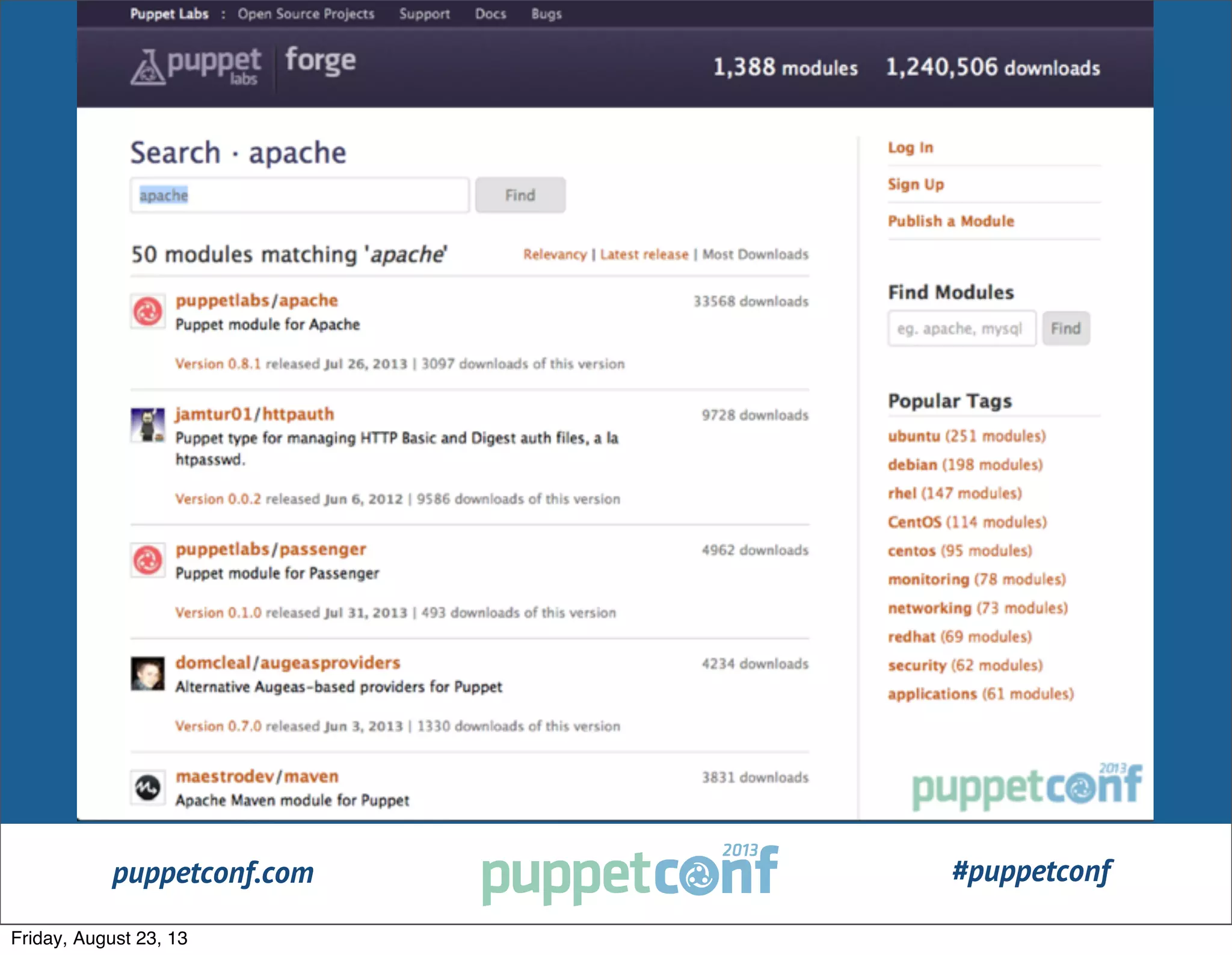Click the 4234 downloads count text
Image resolution: width=1232 pixels, height=955 pixels.
pos(755,664)
